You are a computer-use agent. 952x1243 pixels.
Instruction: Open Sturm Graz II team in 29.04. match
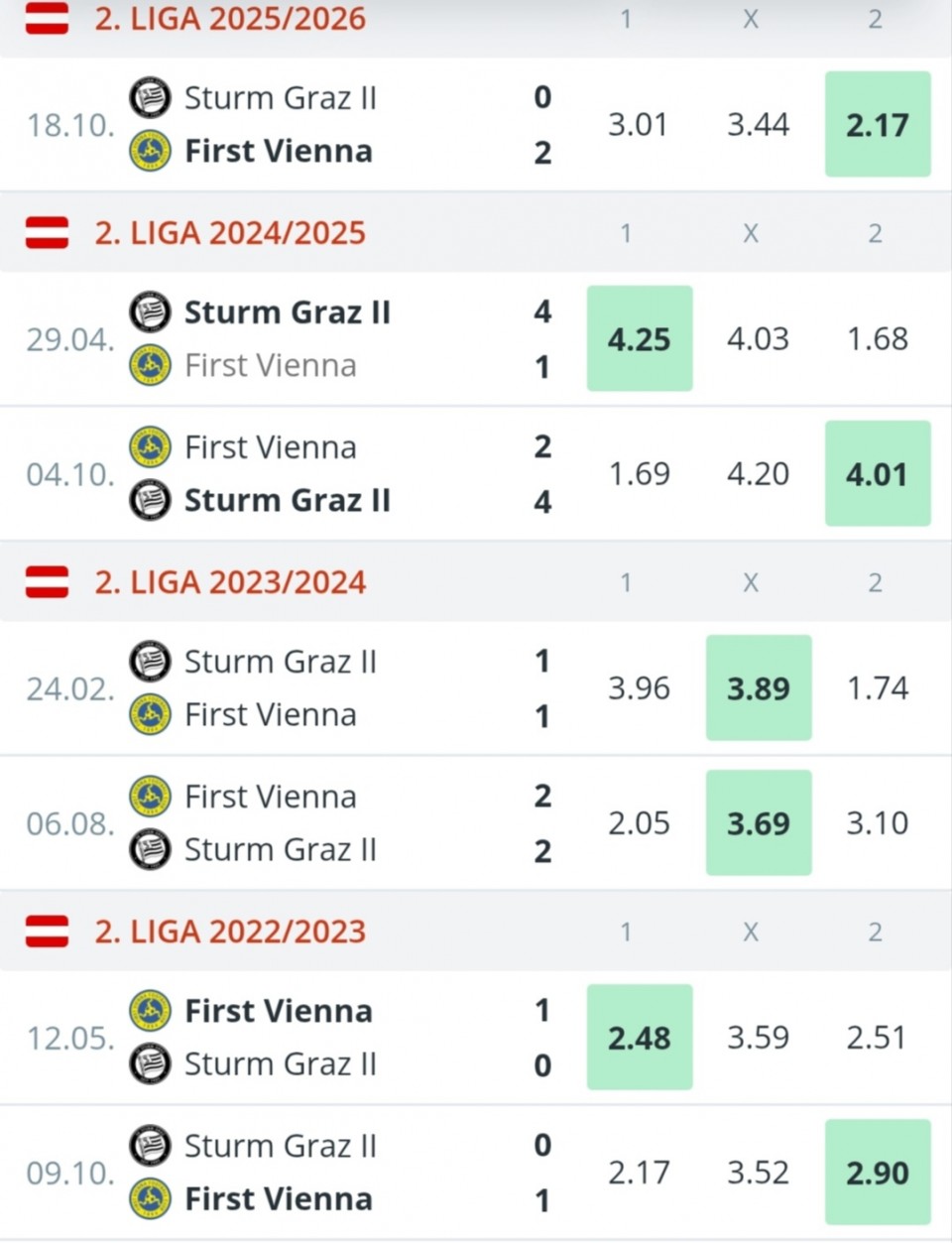click(x=288, y=311)
